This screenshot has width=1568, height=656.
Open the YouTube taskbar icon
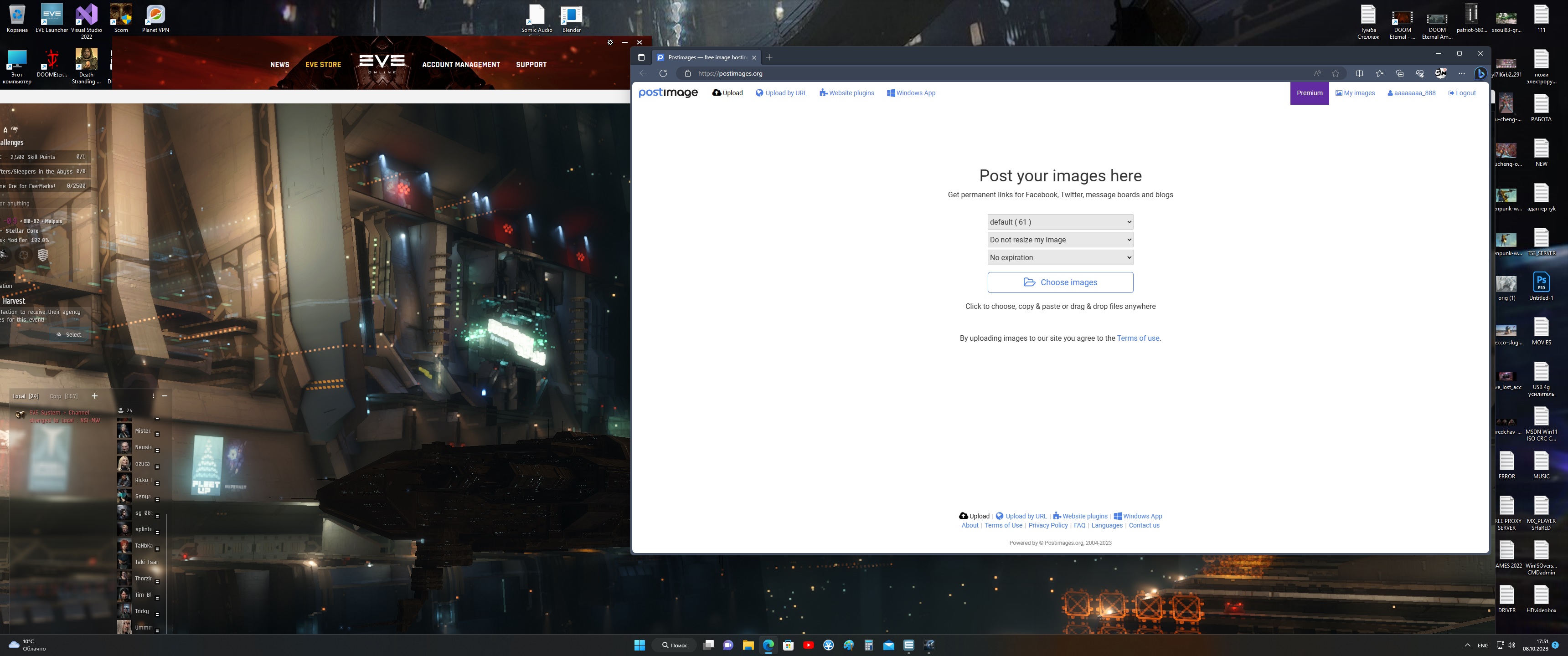(808, 645)
